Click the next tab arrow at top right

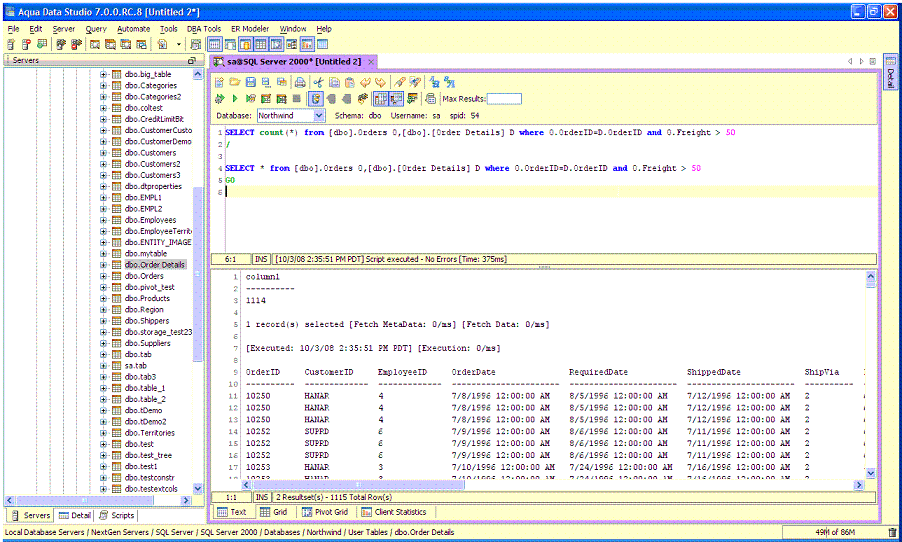[x=861, y=61]
